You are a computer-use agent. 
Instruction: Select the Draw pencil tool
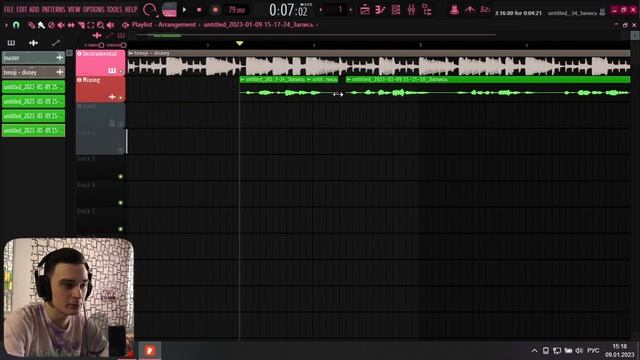tap(31, 25)
